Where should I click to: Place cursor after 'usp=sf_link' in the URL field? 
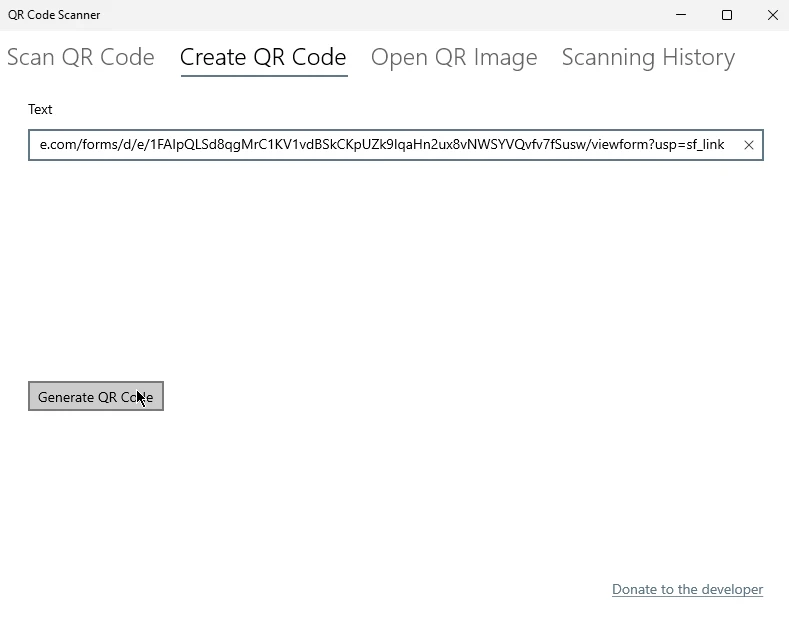point(725,145)
